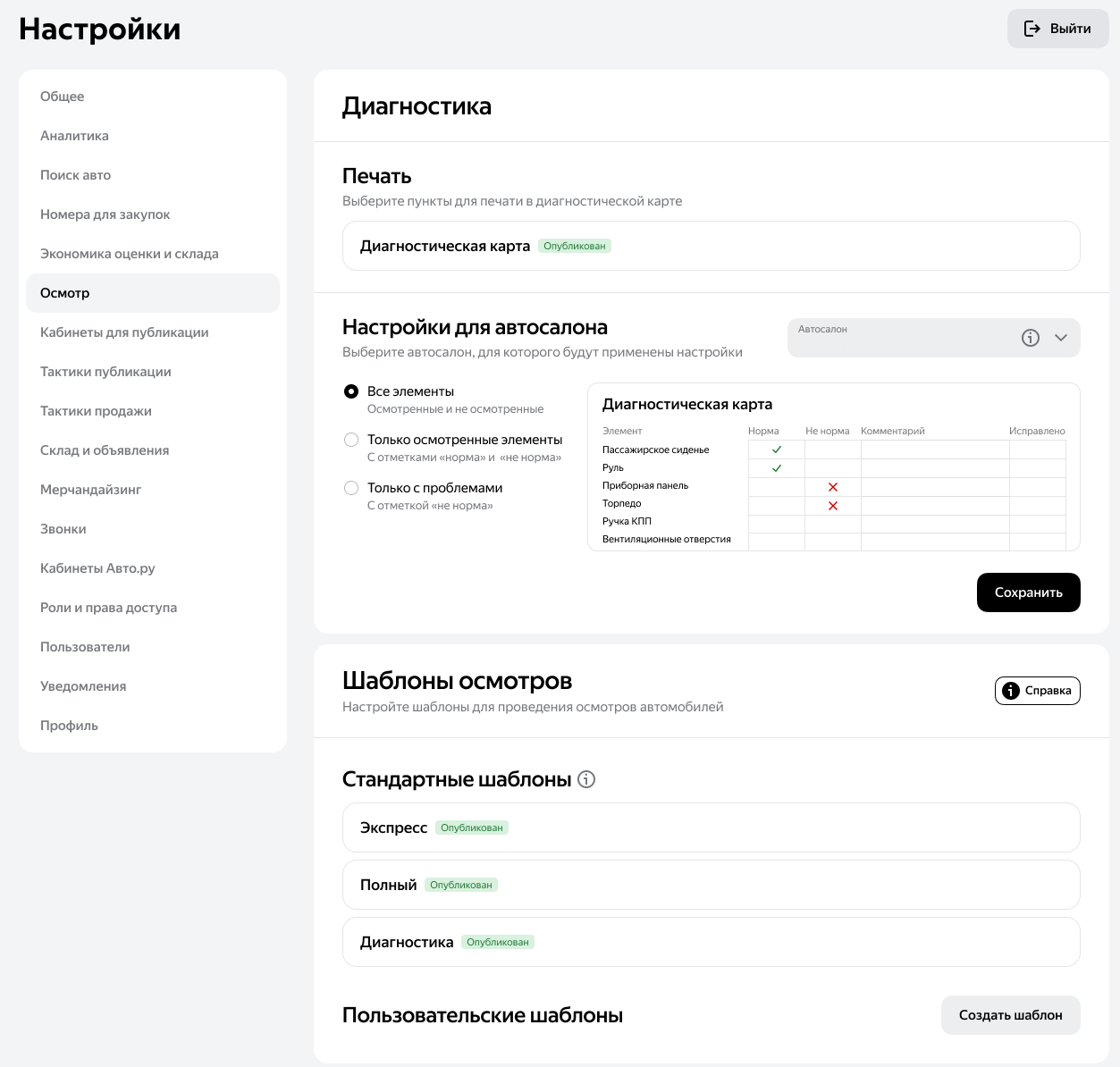Image resolution: width=1120 pixels, height=1067 pixels.
Task: Open Кабинеты Авто.ру section
Action: (x=153, y=568)
